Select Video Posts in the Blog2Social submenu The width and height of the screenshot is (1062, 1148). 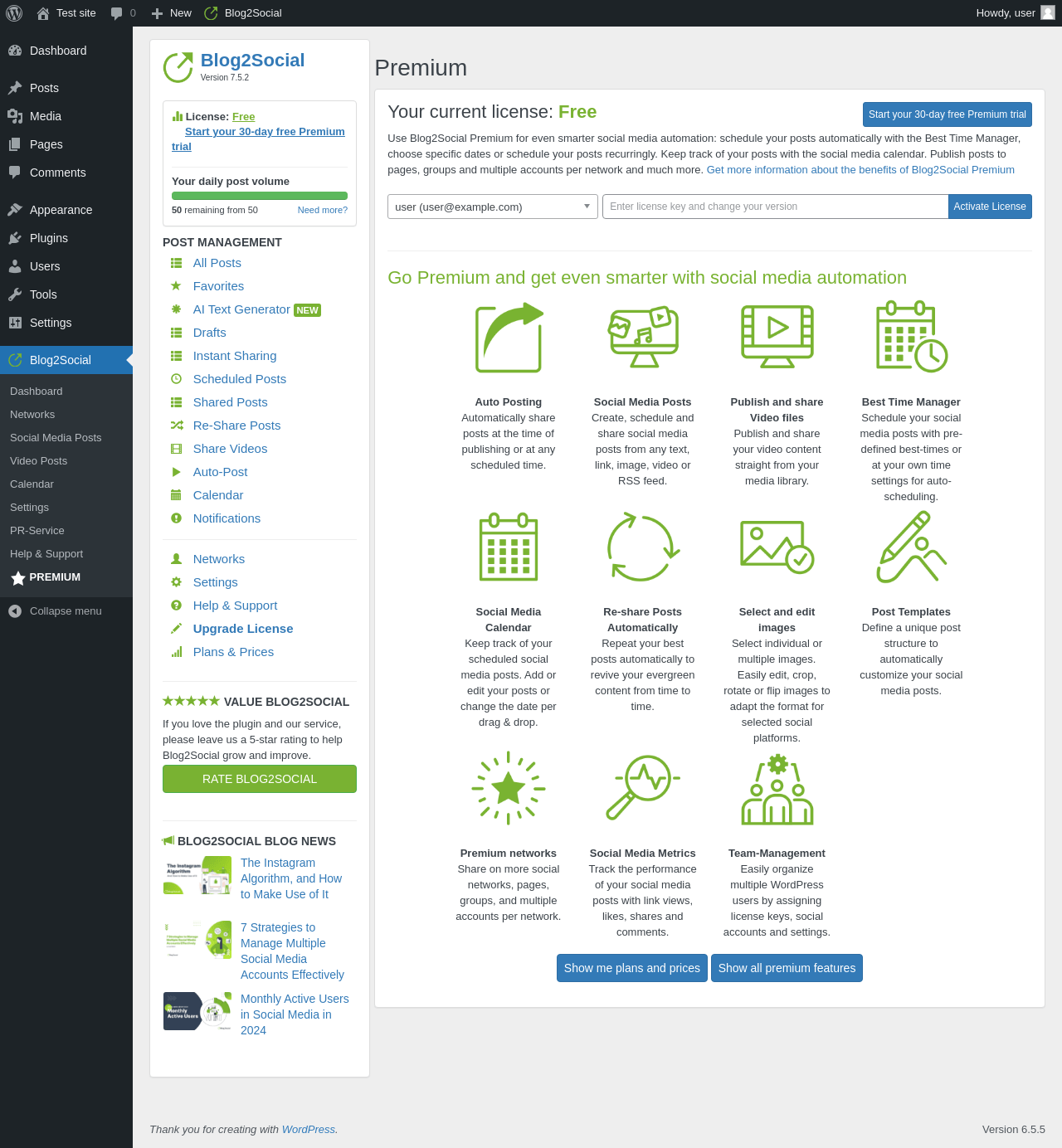point(38,461)
